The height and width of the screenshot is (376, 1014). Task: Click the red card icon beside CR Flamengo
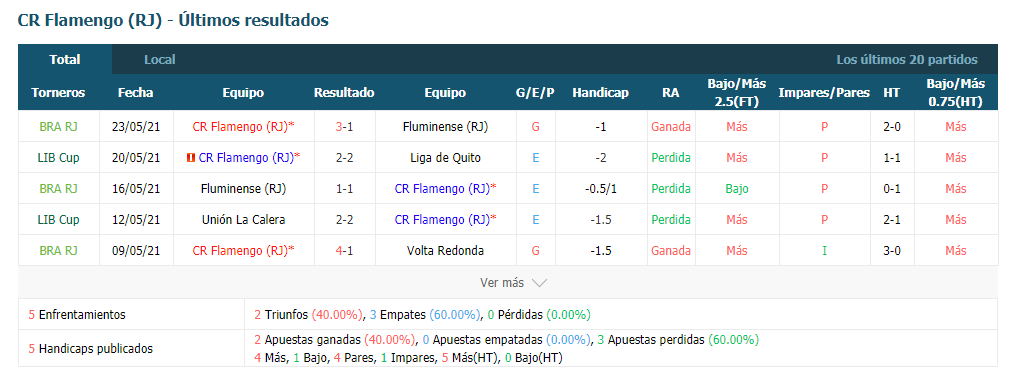tap(190, 157)
